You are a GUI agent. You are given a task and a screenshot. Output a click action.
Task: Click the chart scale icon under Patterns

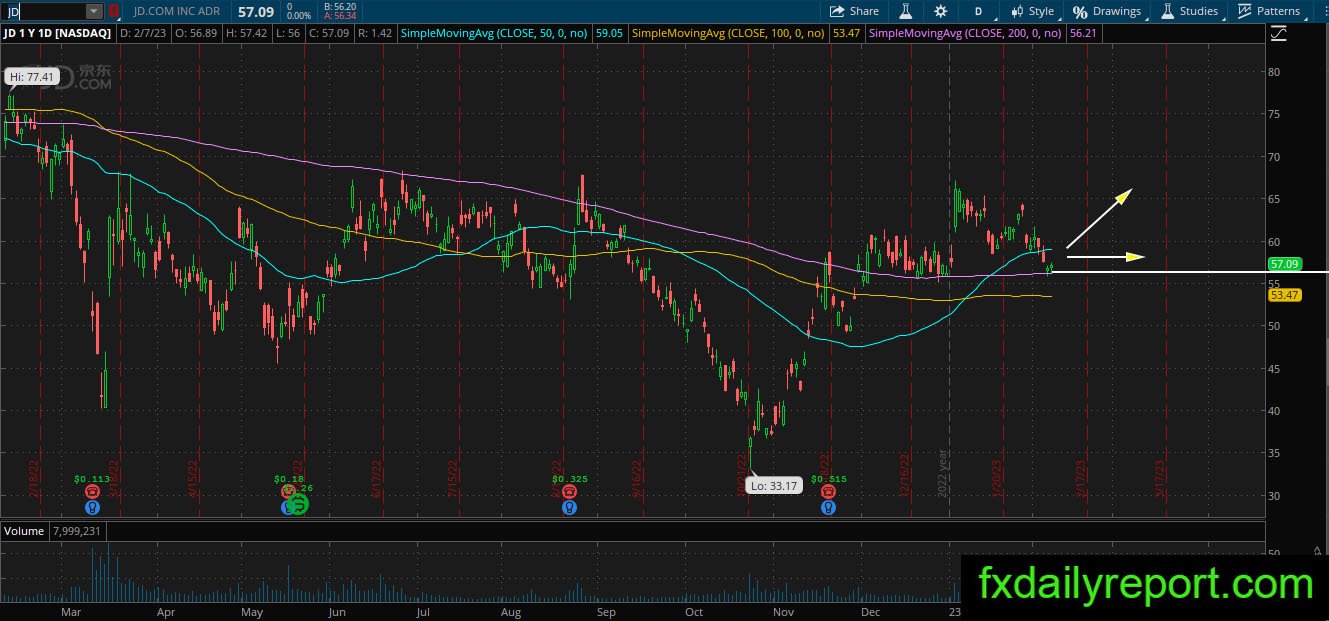tap(1279, 34)
